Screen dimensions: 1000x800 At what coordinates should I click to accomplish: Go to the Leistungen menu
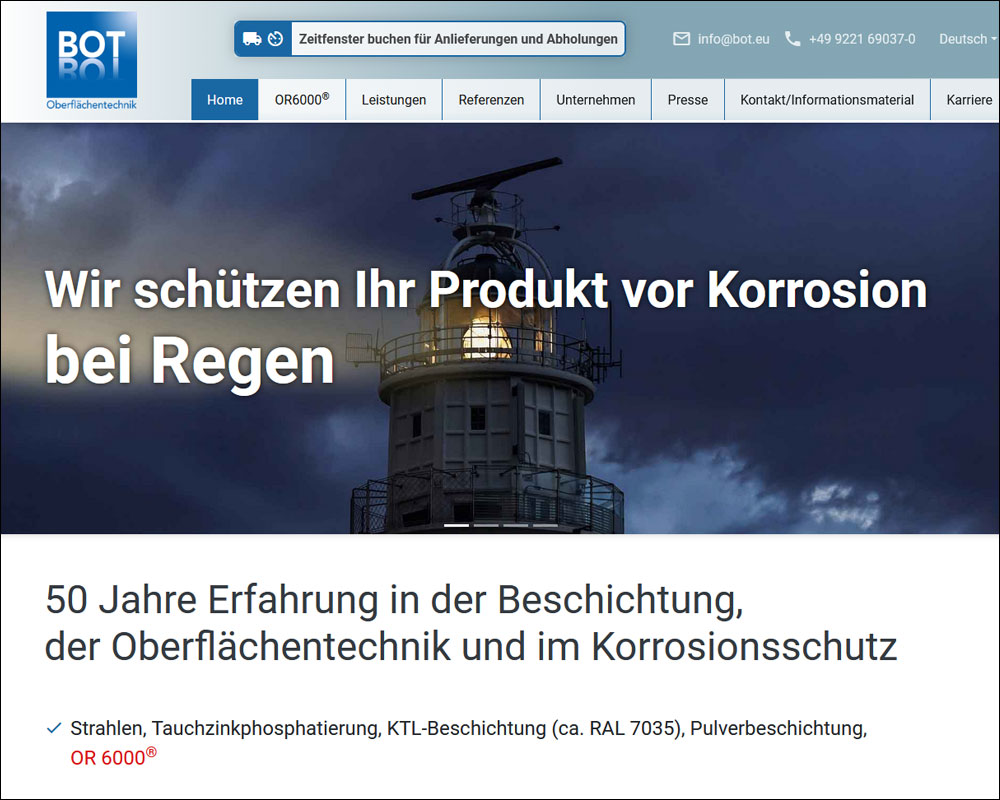tap(394, 100)
